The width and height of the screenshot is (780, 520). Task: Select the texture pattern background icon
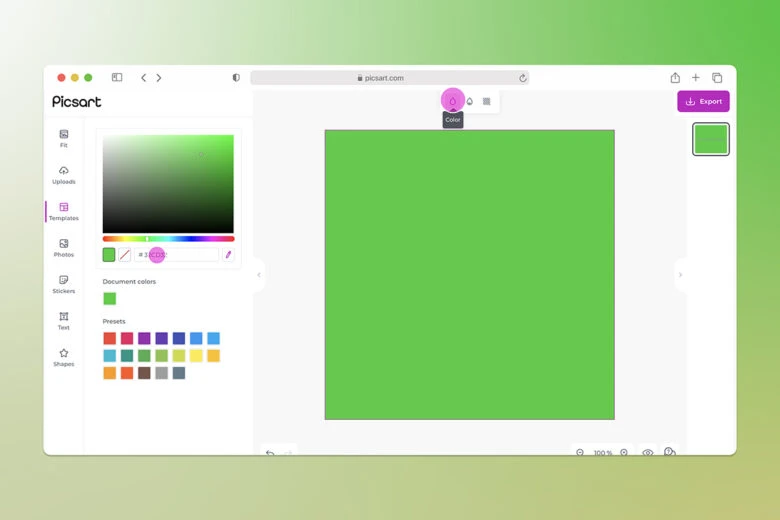(x=486, y=101)
